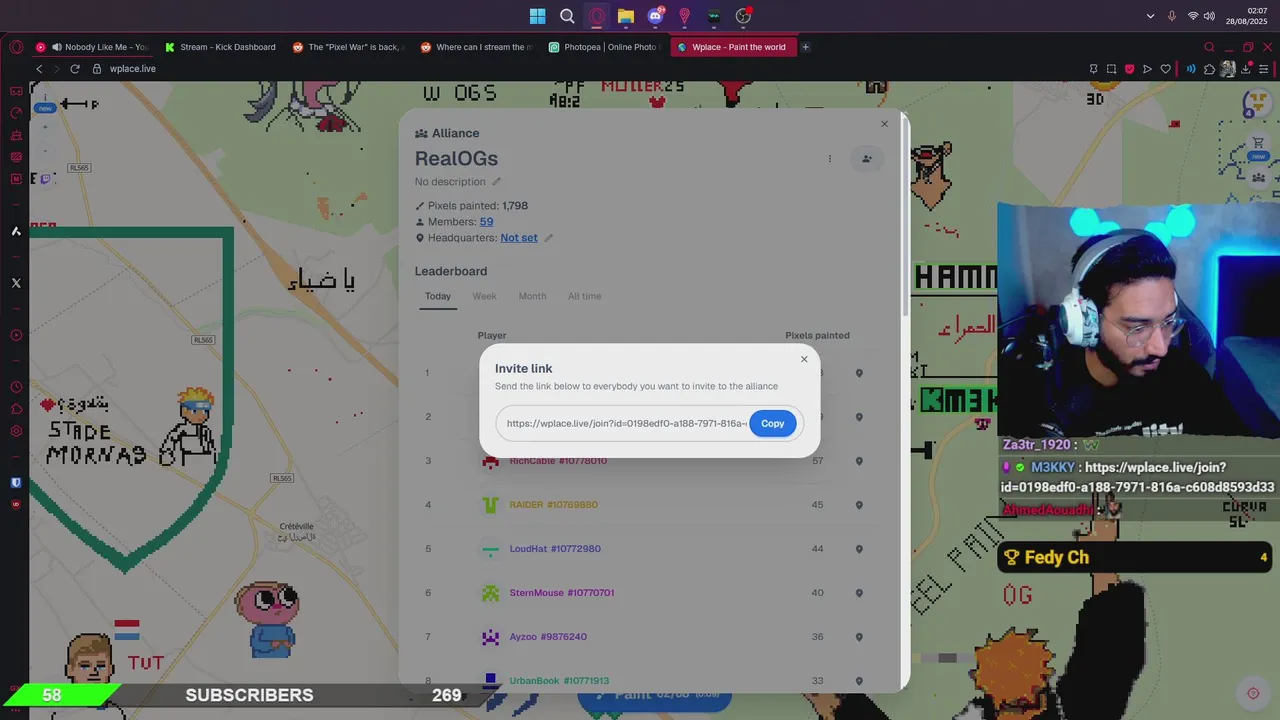Open the alliance group button on map
The width and height of the screenshot is (1280, 720).
1258,178
